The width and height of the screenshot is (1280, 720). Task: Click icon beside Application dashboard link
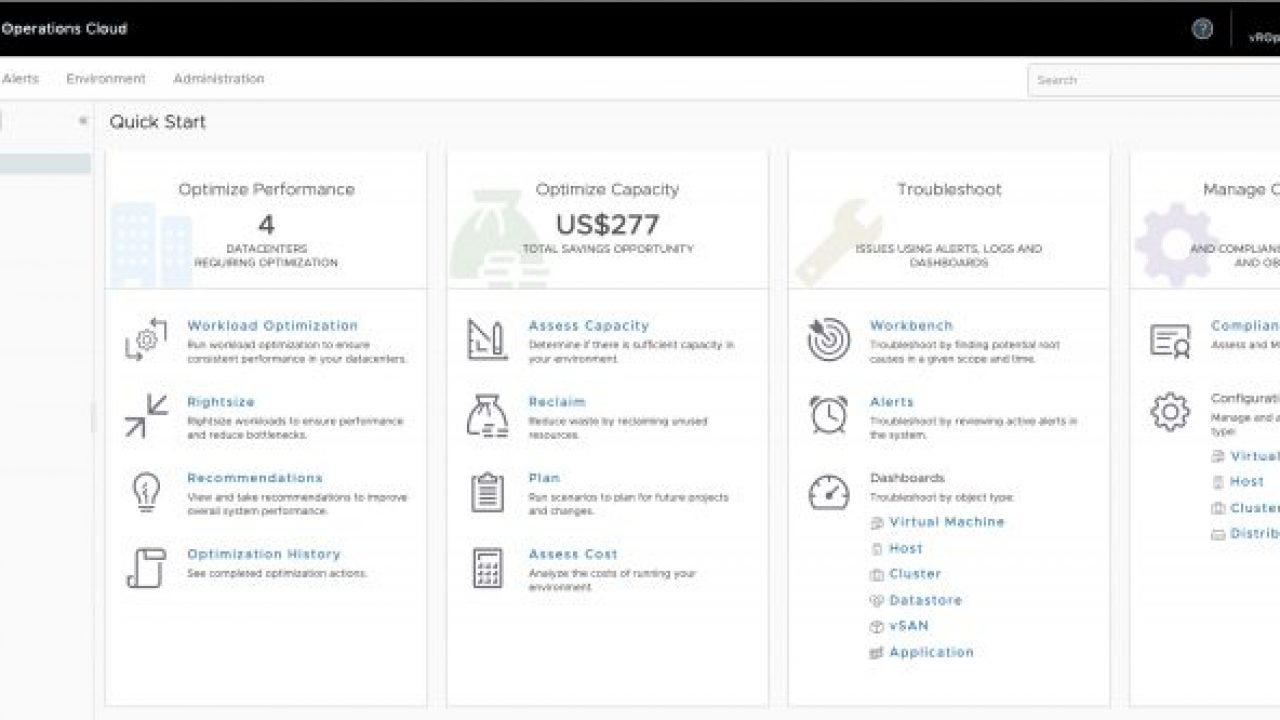click(x=877, y=652)
